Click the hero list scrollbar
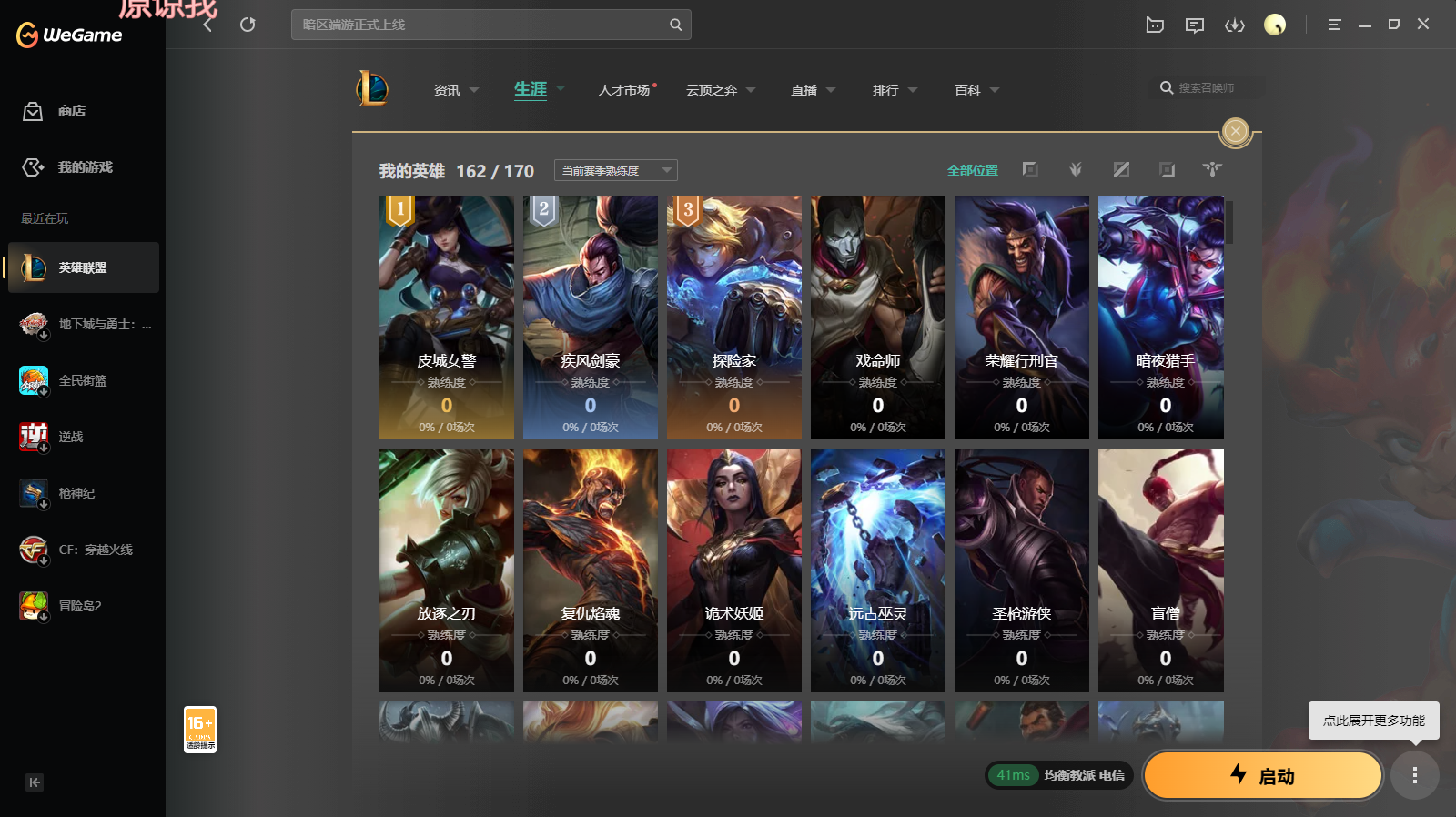The width and height of the screenshot is (1456, 817). coord(1228,222)
